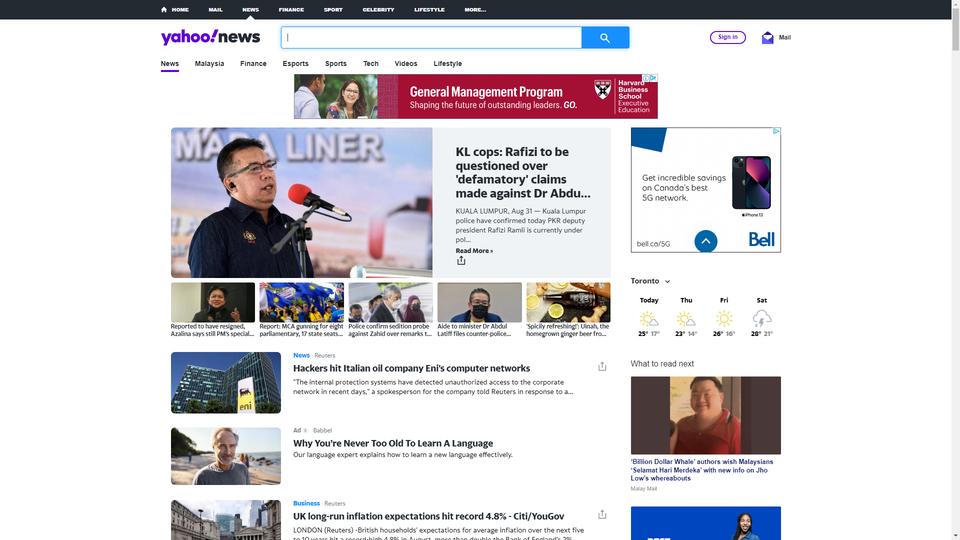Switch to the Esports tab

pyautogui.click(x=295, y=64)
